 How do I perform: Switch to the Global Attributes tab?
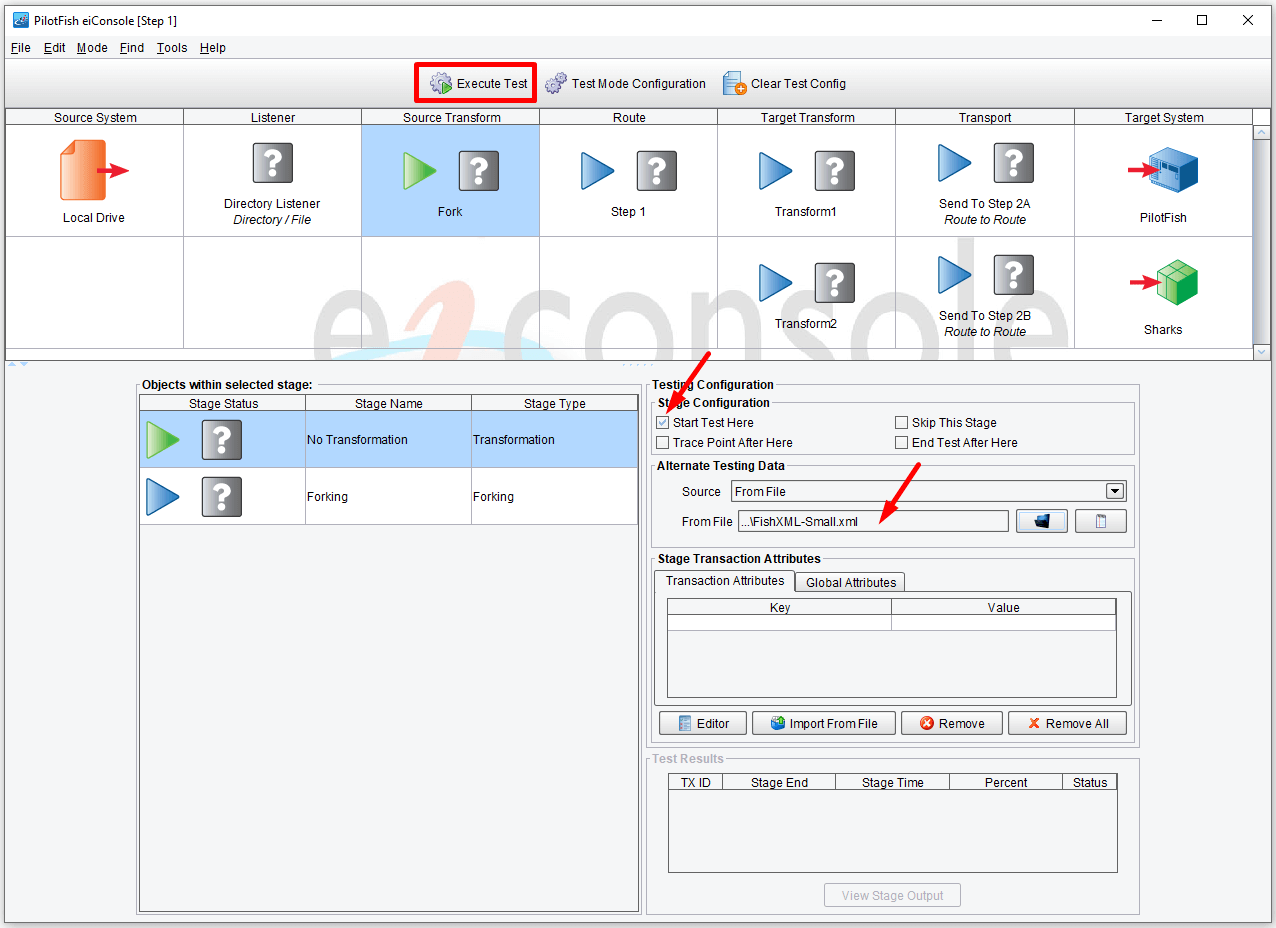point(852,582)
